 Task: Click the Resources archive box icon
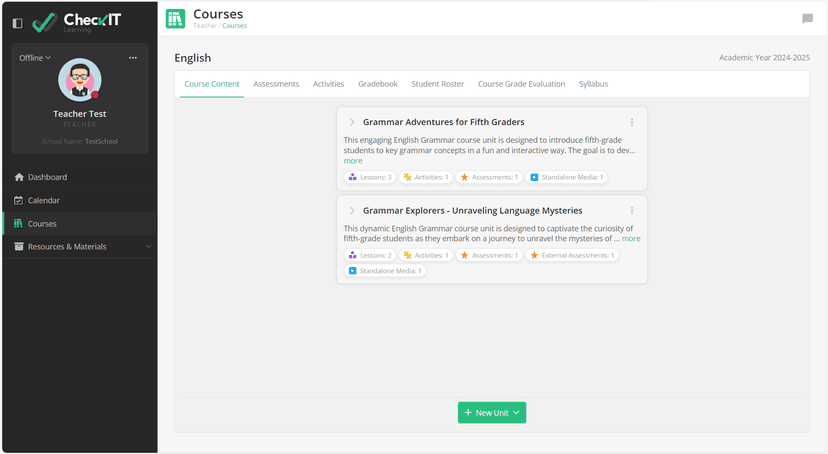tap(19, 247)
